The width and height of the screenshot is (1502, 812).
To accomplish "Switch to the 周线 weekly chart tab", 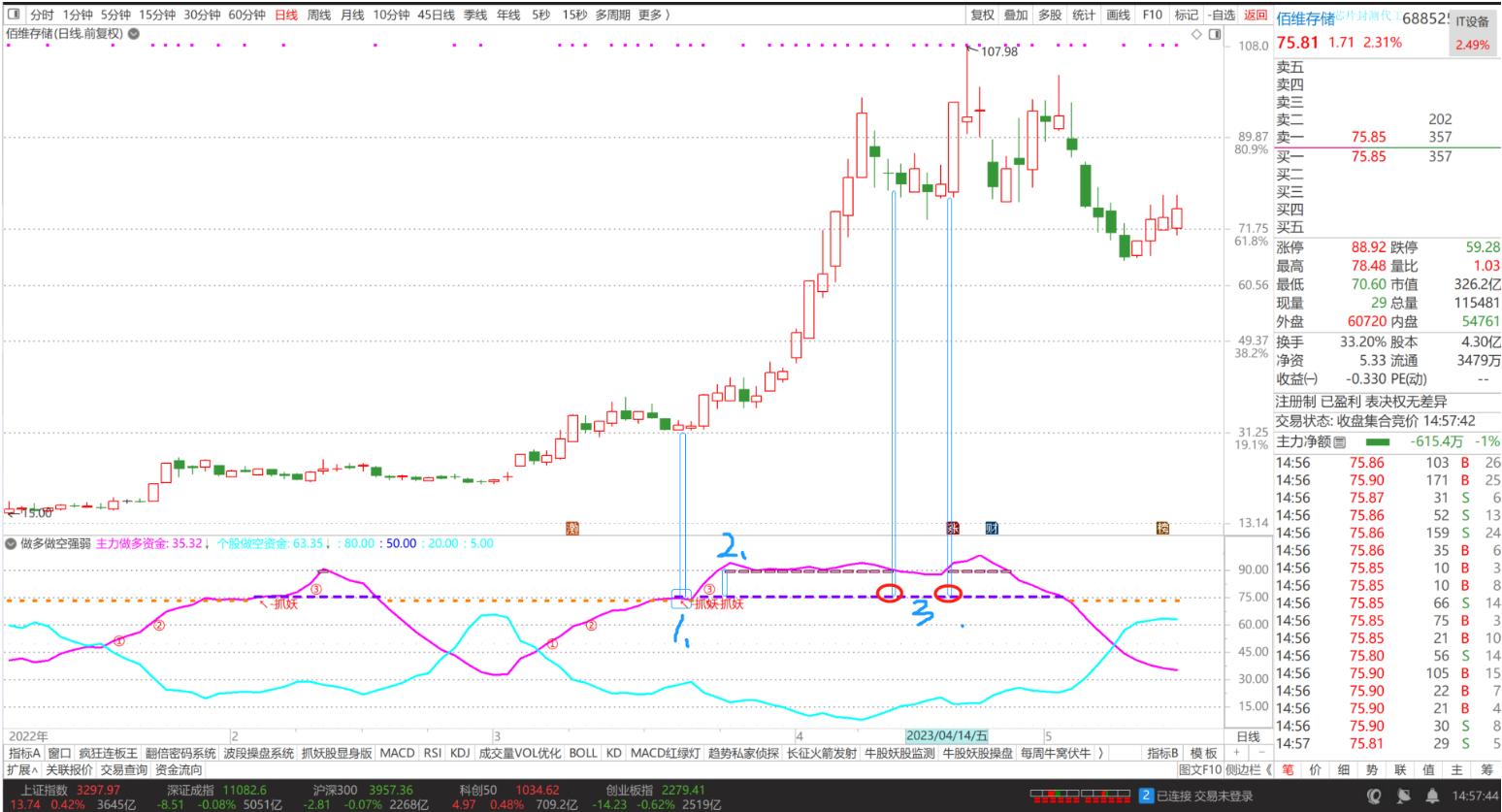I will pos(319,15).
